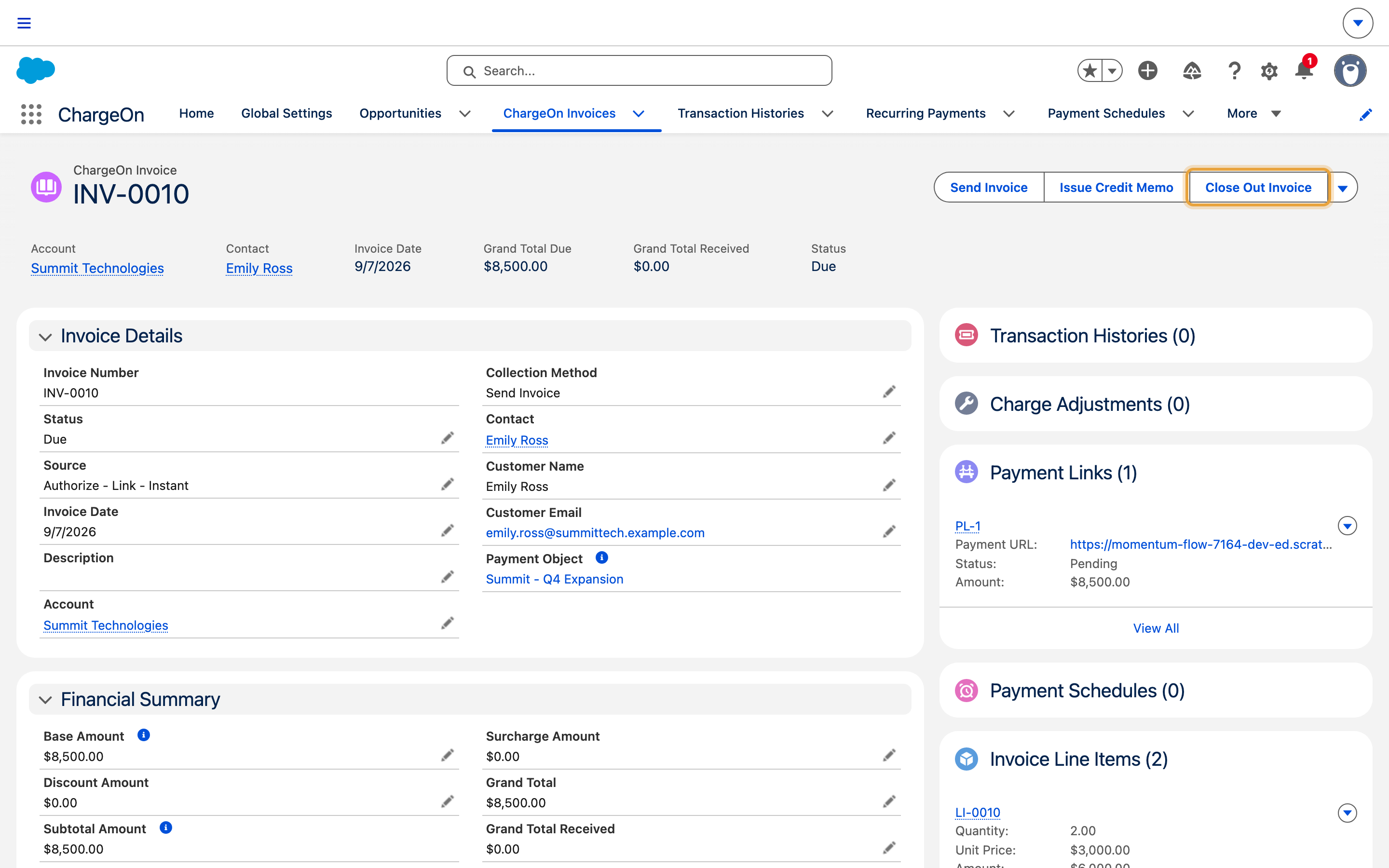Open the Summit Technologies account link in header
The height and width of the screenshot is (868, 1389).
[97, 268]
